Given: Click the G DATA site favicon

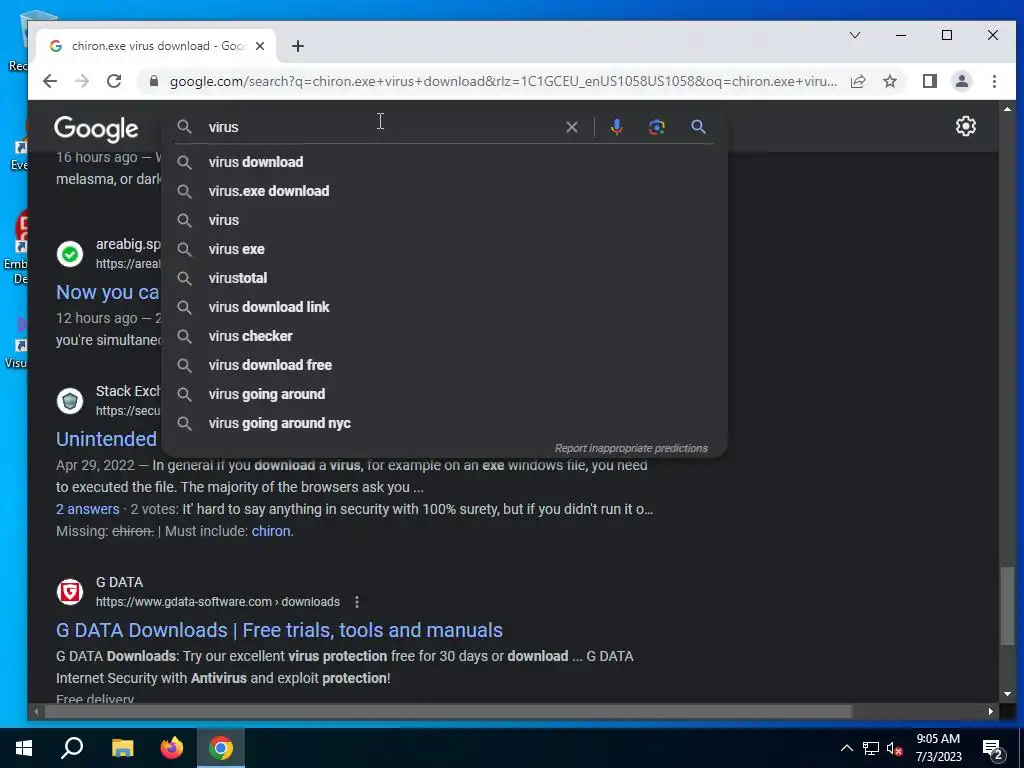Looking at the screenshot, I should [x=70, y=592].
